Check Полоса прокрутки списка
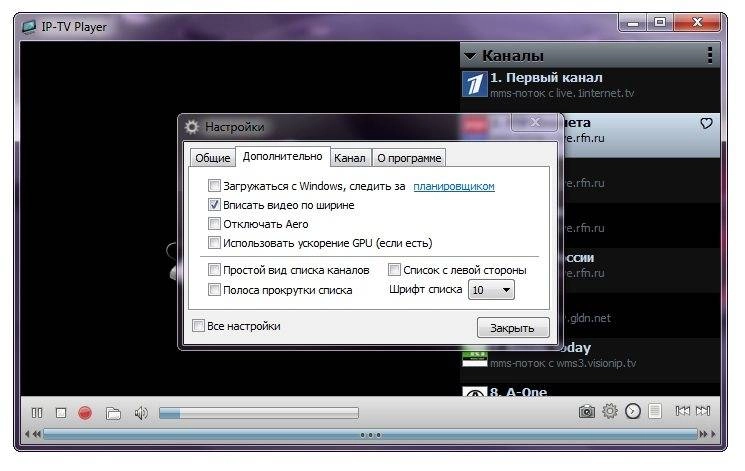Viewport: 745px width, 471px height. point(214,289)
